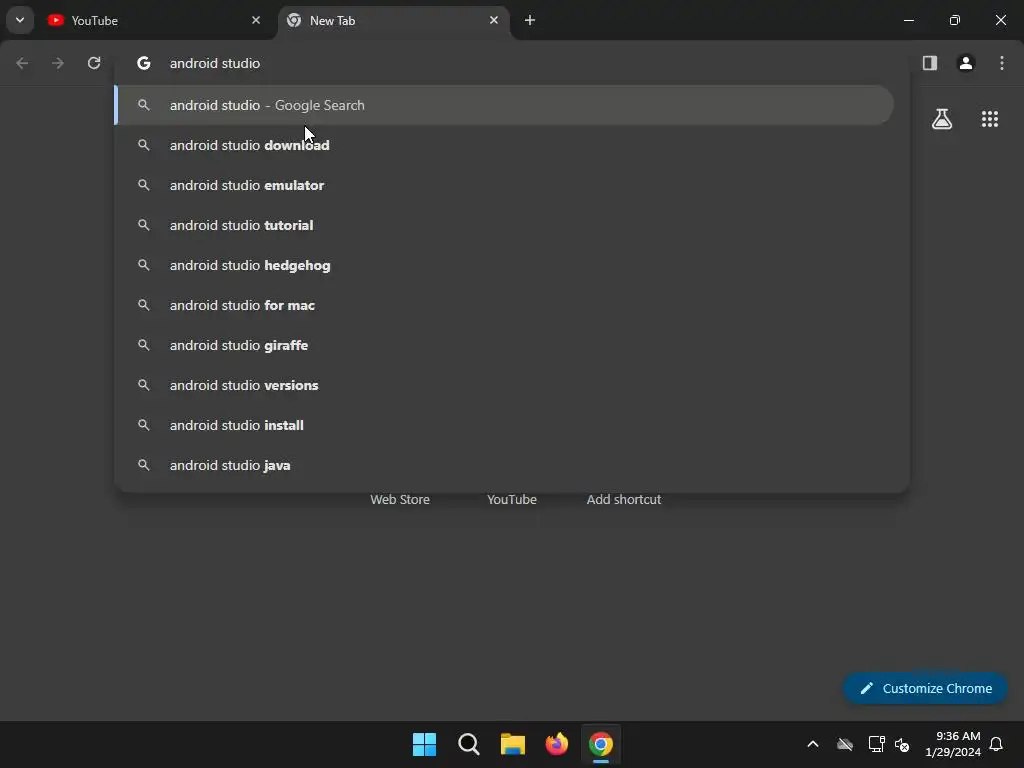Open the Google apps grid

pyautogui.click(x=990, y=119)
